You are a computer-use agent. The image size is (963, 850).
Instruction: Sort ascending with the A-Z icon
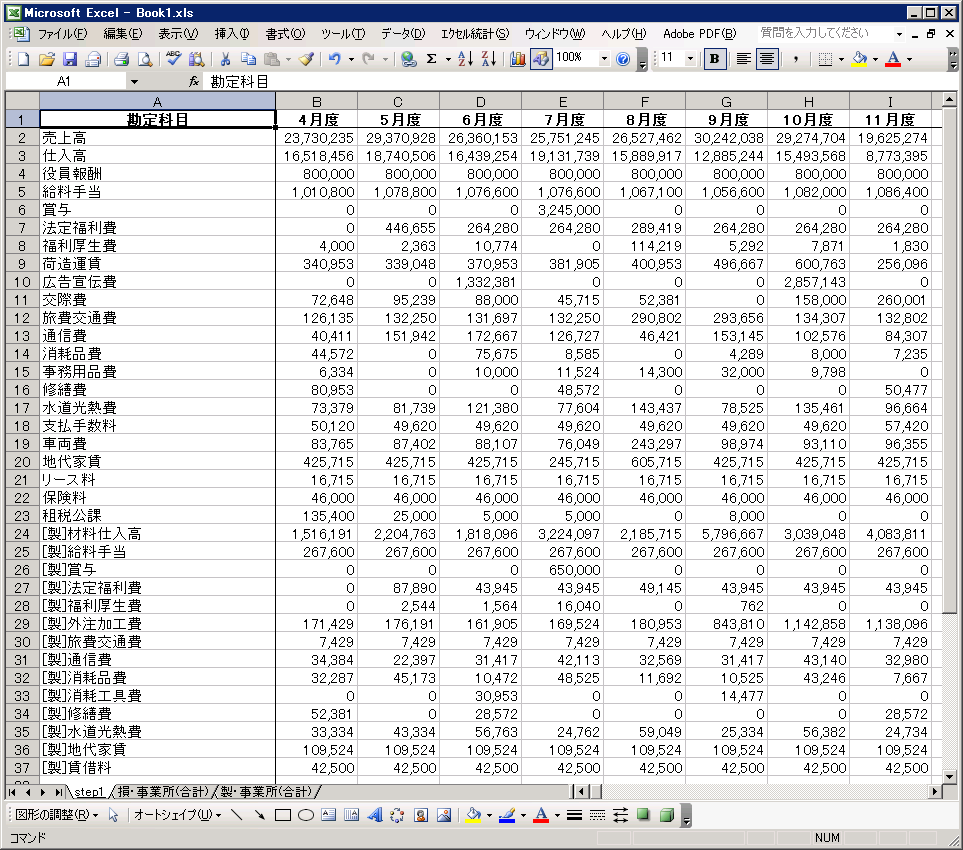point(464,59)
